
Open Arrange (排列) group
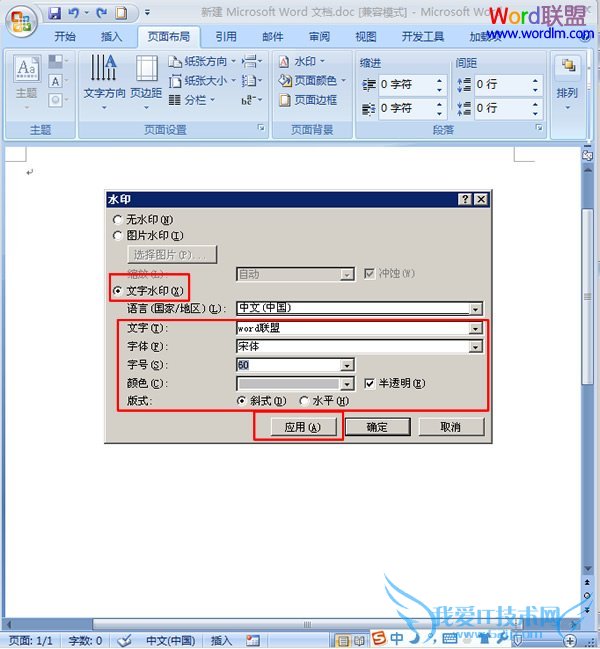(567, 83)
